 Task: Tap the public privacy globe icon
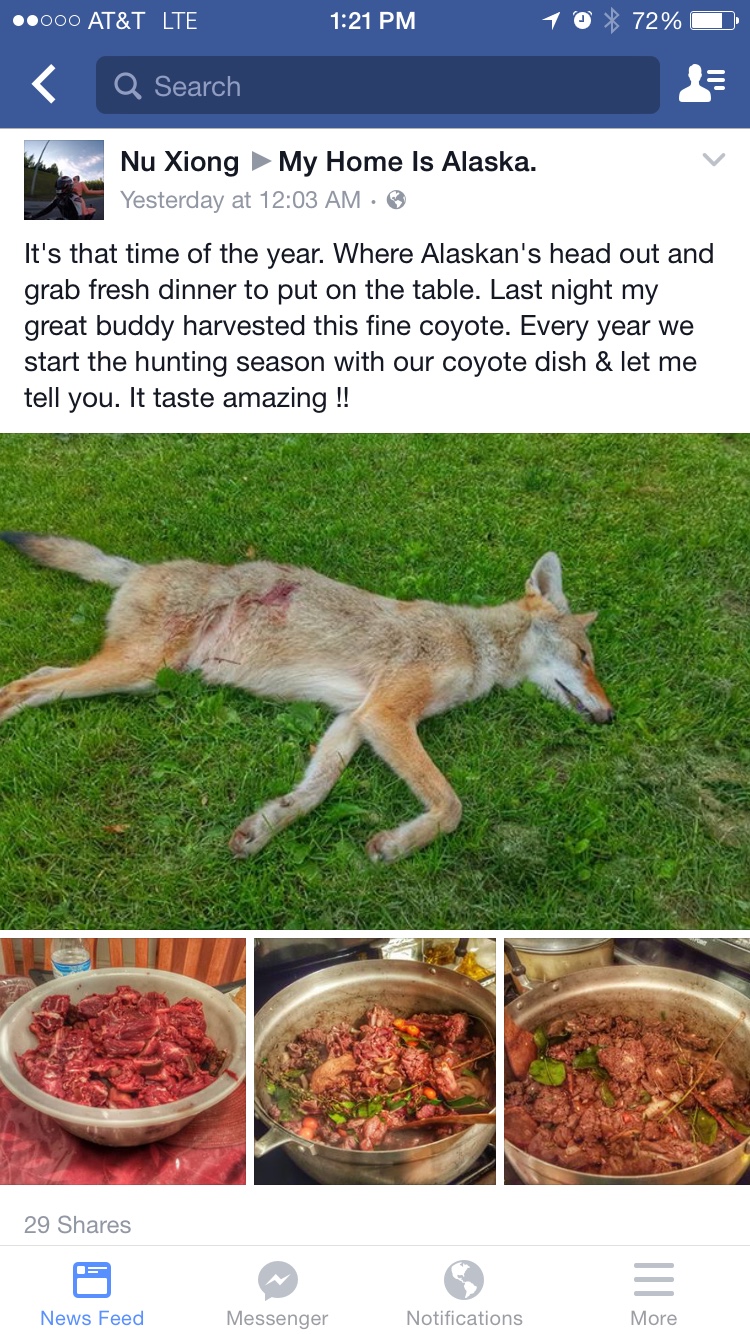click(x=396, y=200)
